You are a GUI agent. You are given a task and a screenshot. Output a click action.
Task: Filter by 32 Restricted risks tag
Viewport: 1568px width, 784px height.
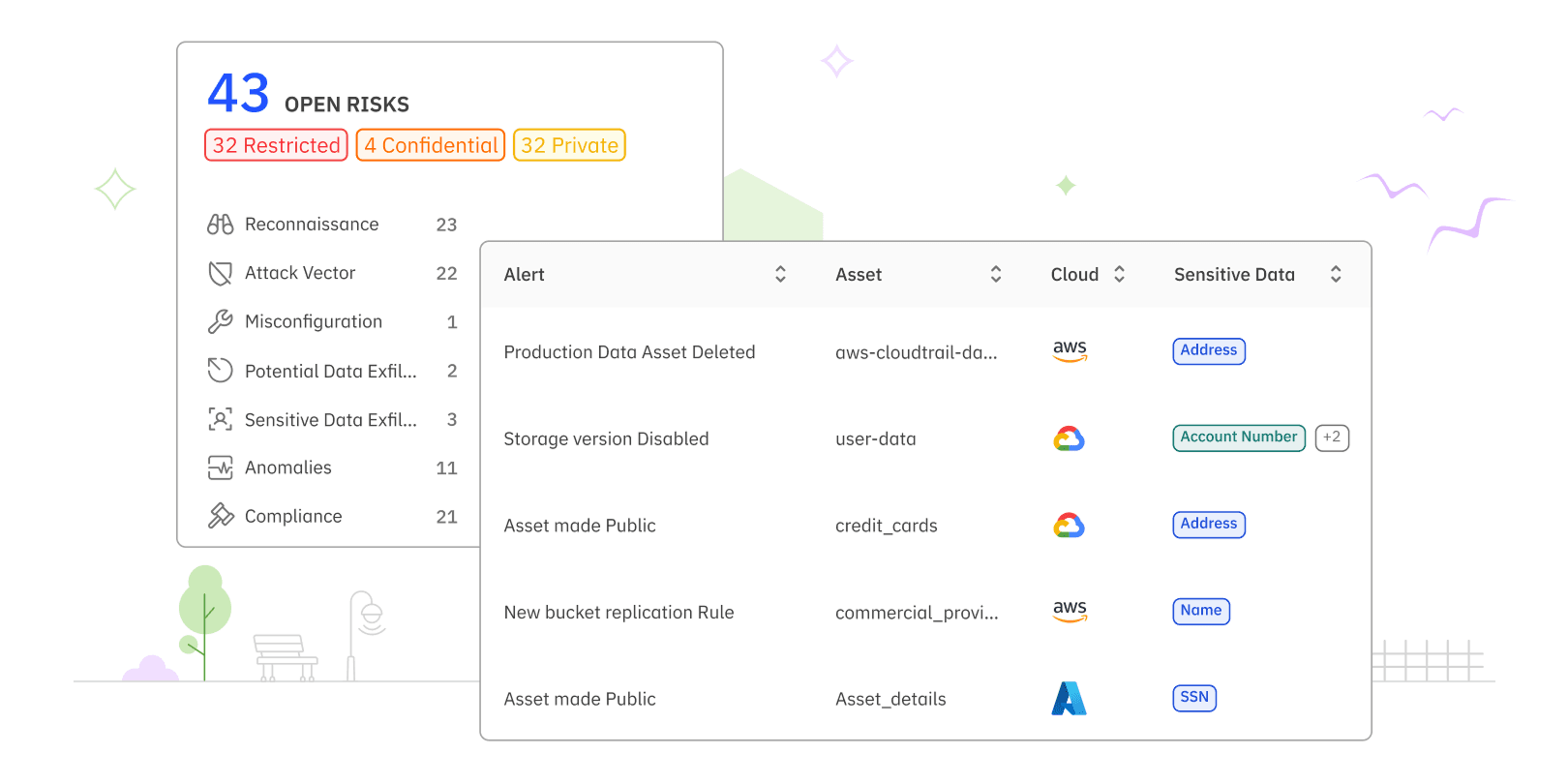click(276, 145)
